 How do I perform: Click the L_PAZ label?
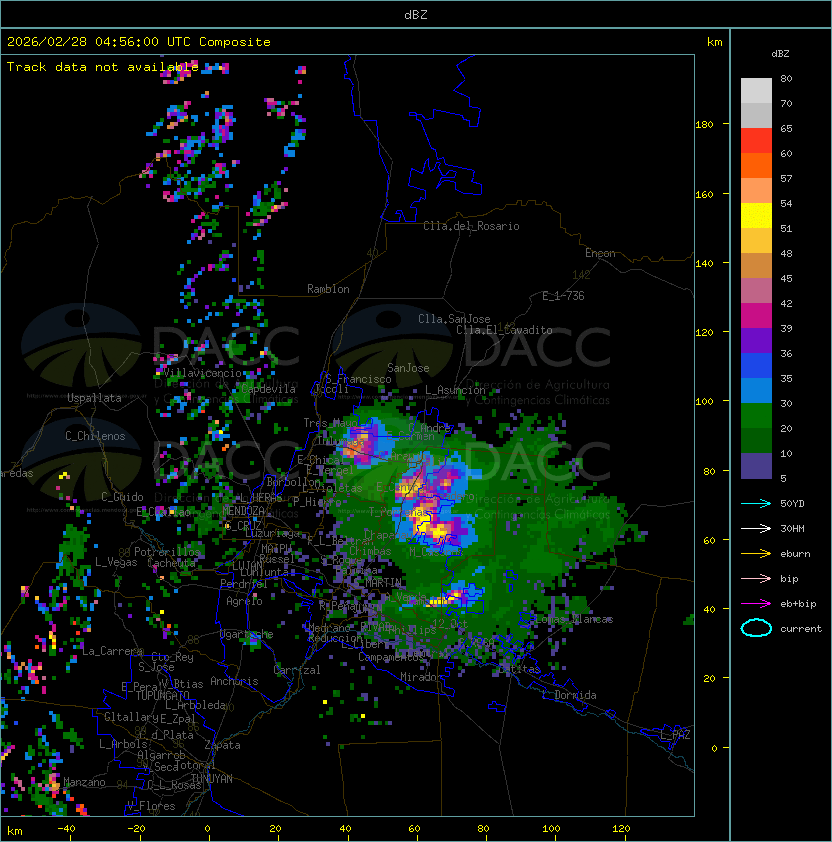[x=675, y=735]
